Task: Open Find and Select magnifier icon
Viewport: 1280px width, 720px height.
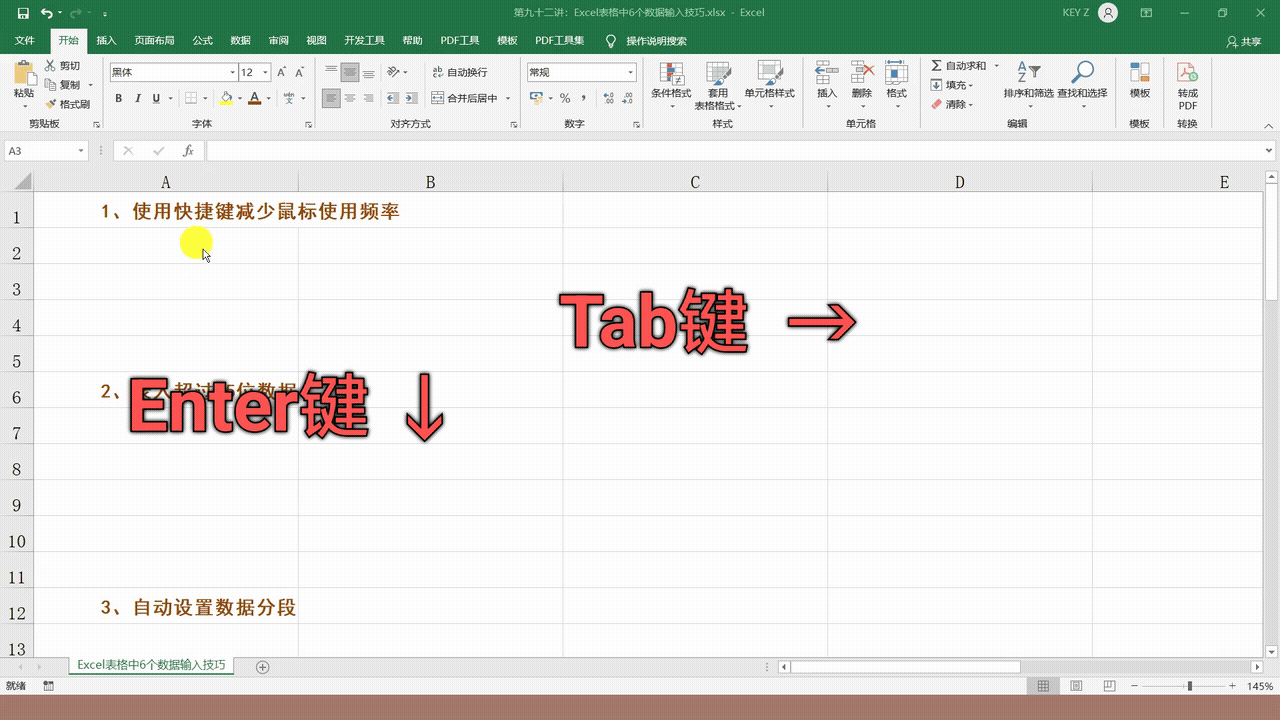Action: tap(1082, 74)
